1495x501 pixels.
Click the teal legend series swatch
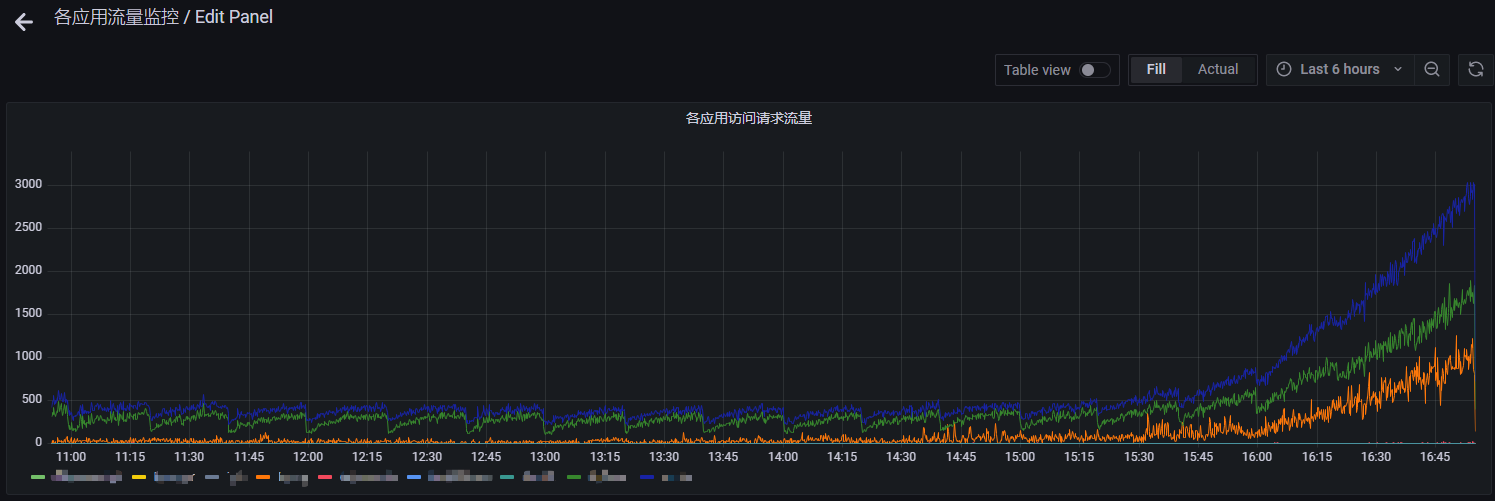[x=507, y=477]
